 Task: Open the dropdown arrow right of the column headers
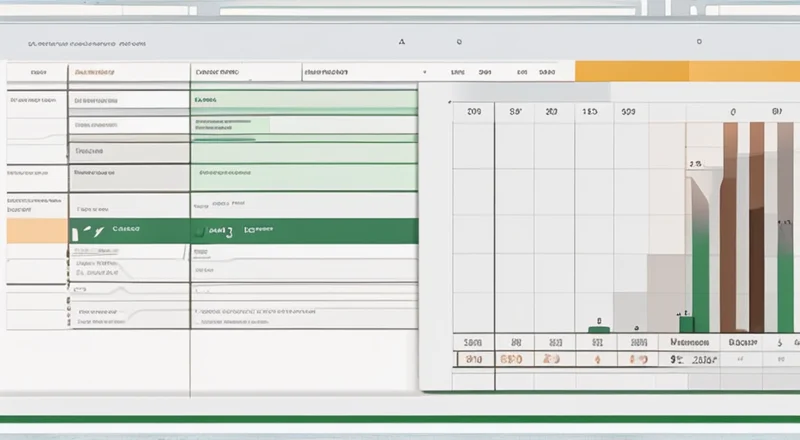[x=425, y=73]
